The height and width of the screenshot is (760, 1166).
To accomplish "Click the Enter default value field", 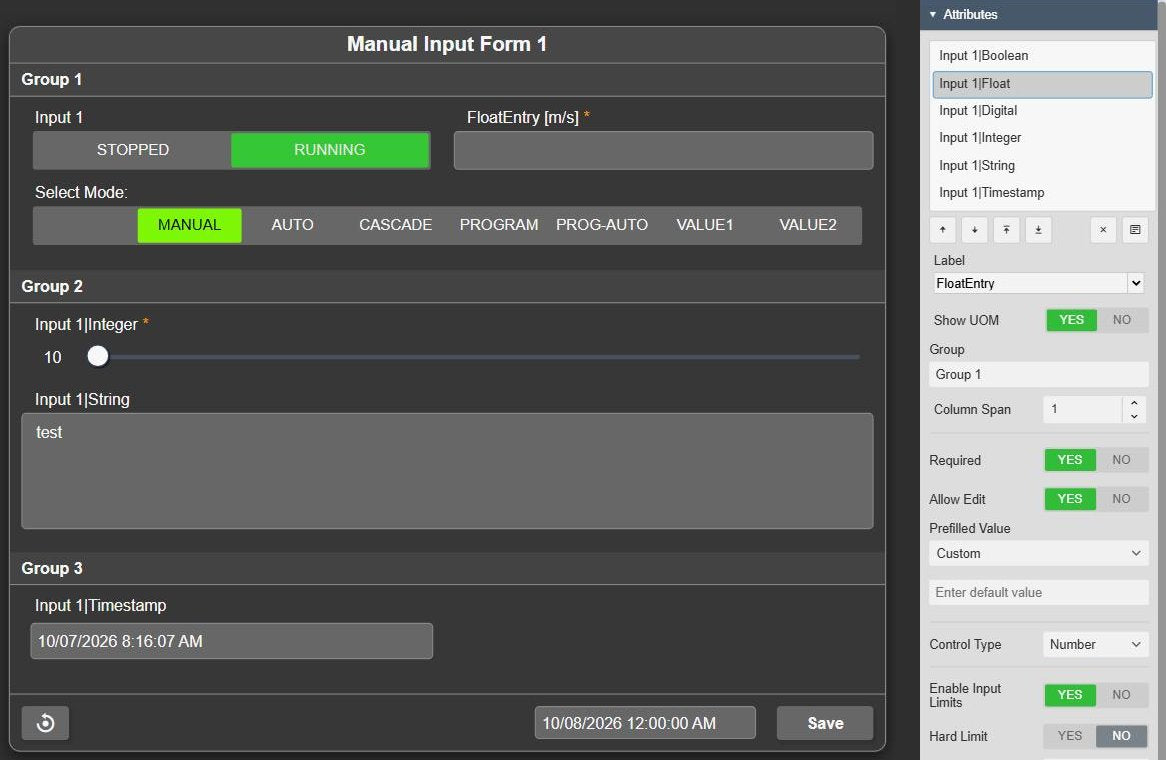I will [x=1038, y=593].
